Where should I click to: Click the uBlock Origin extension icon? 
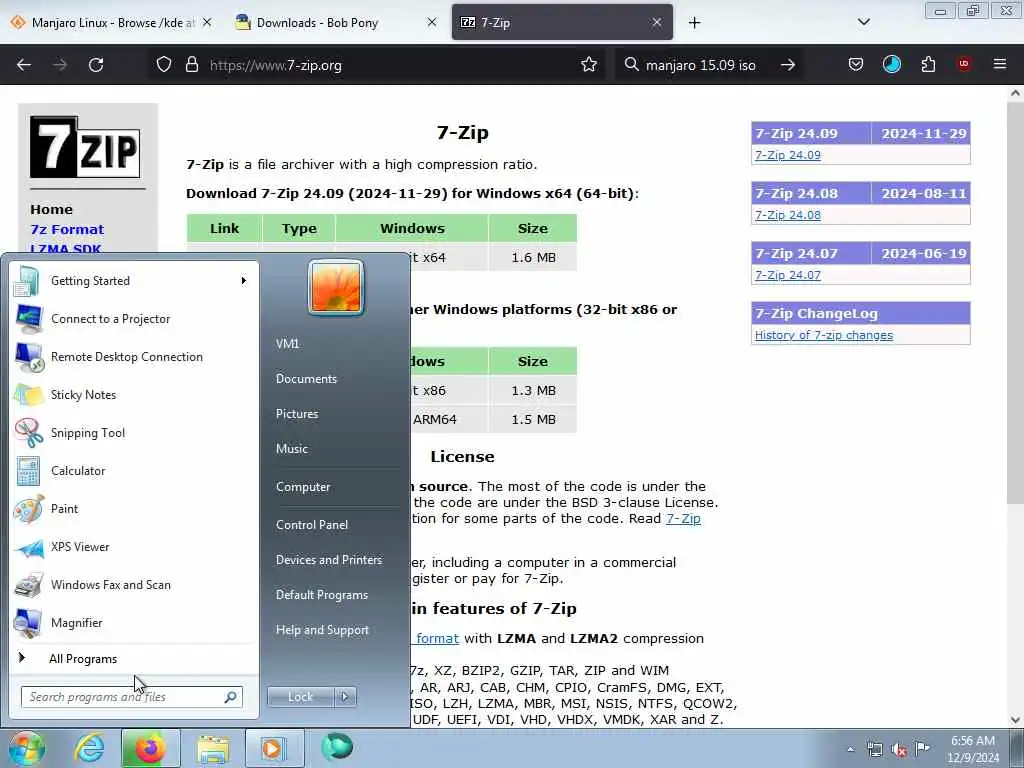pos(964,64)
